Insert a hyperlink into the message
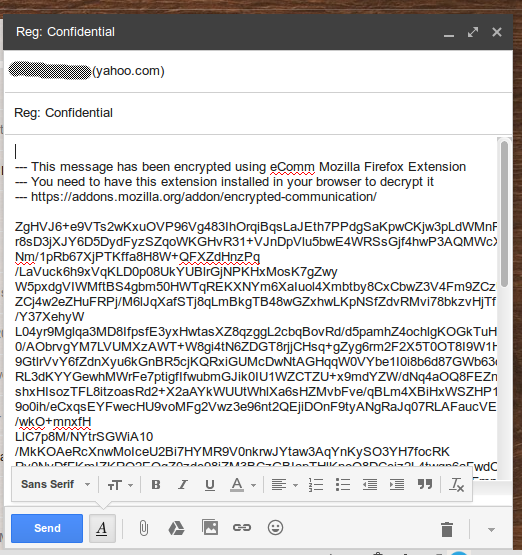 [242, 528]
